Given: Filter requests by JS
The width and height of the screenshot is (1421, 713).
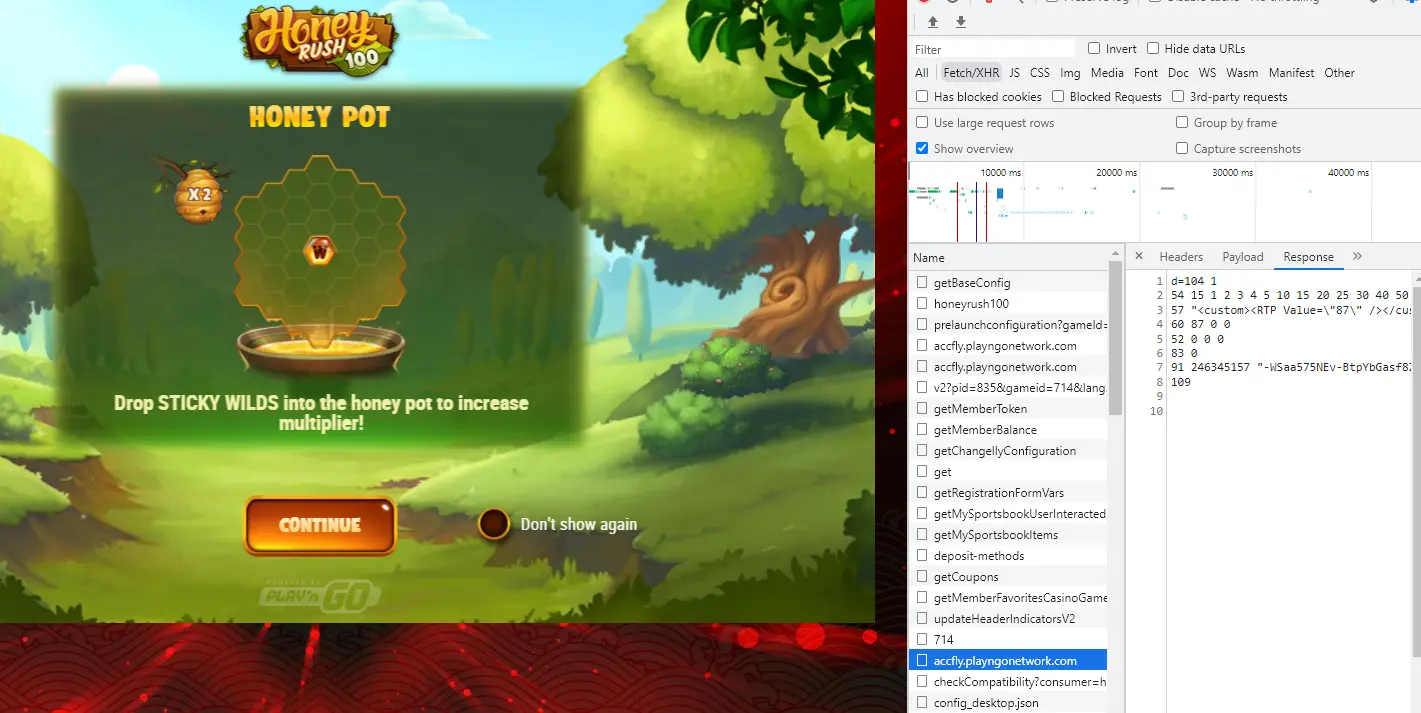Looking at the screenshot, I should coord(1014,73).
